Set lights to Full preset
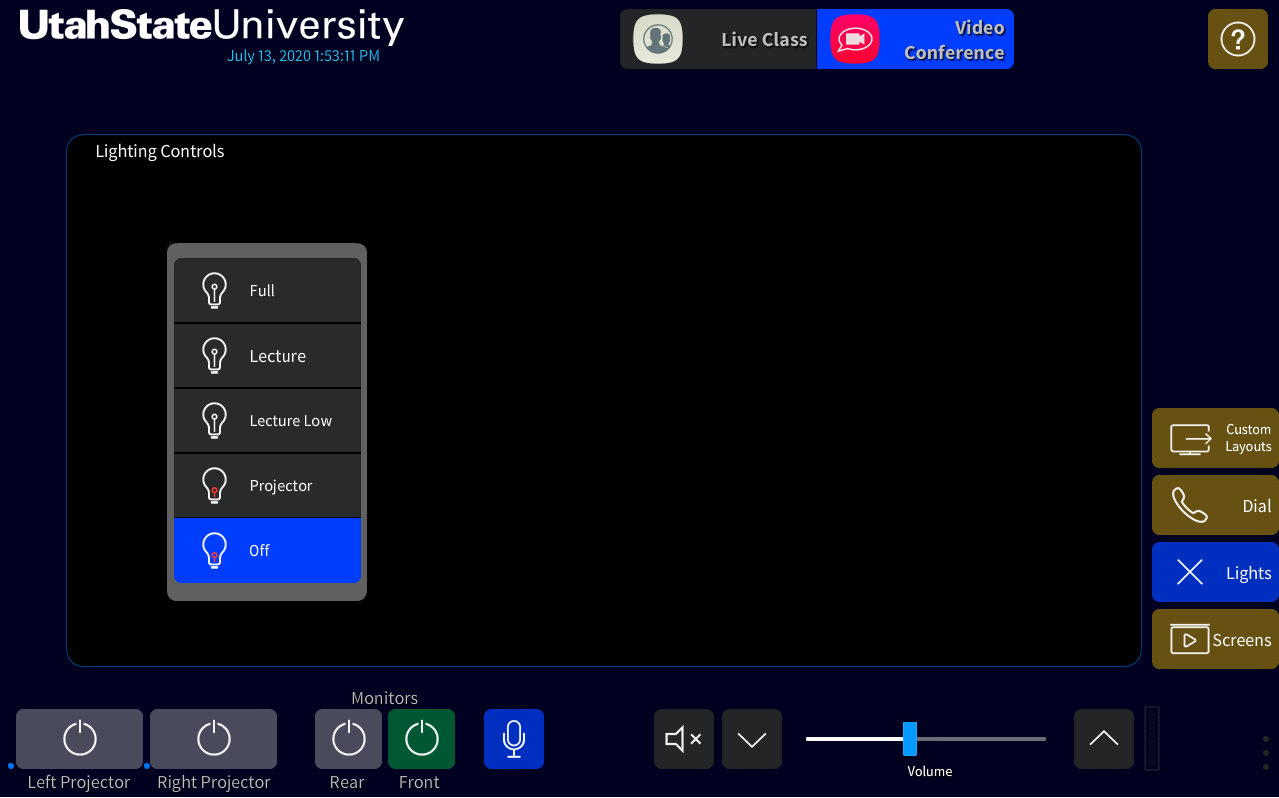Image resolution: width=1279 pixels, height=798 pixels. [267, 290]
